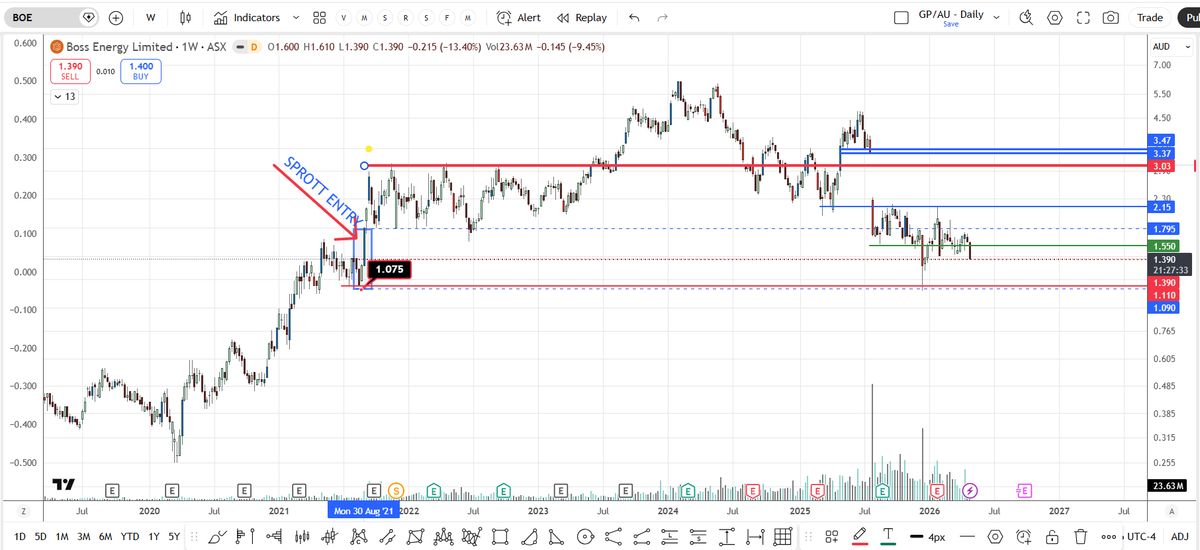Image resolution: width=1200 pixels, height=550 pixels.
Task: Create an Alert
Action: [519, 17]
